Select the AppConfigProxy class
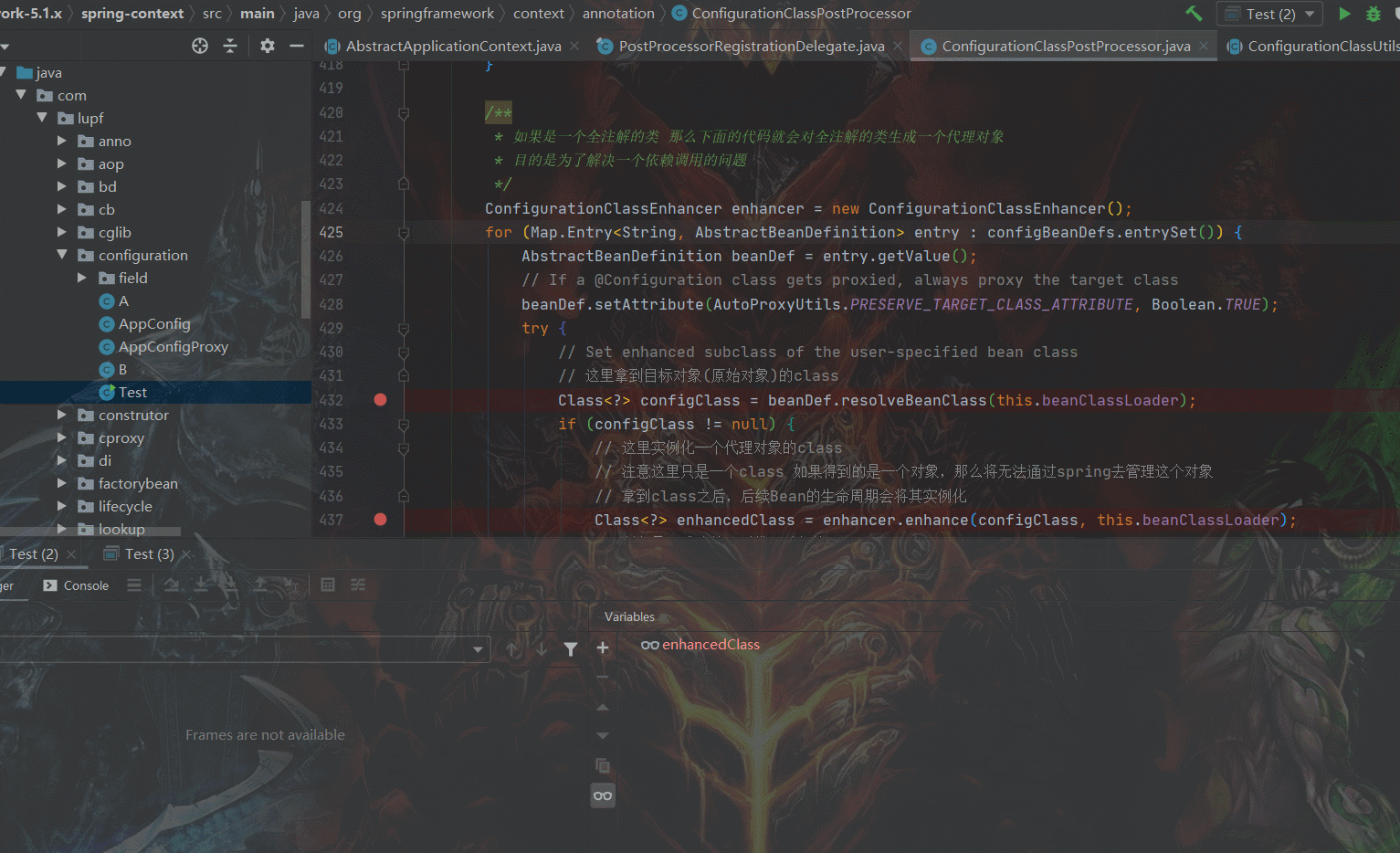Image resolution: width=1400 pixels, height=853 pixels. coord(174,346)
